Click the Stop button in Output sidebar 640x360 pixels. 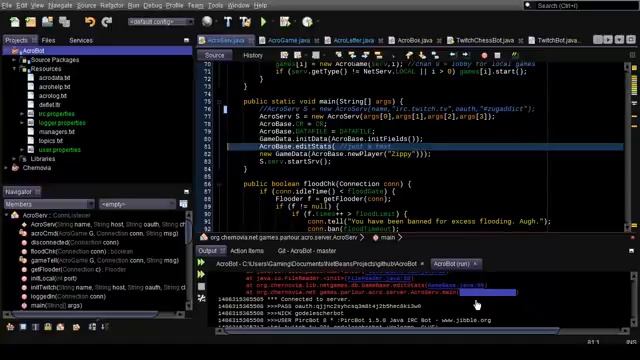tap(201, 287)
